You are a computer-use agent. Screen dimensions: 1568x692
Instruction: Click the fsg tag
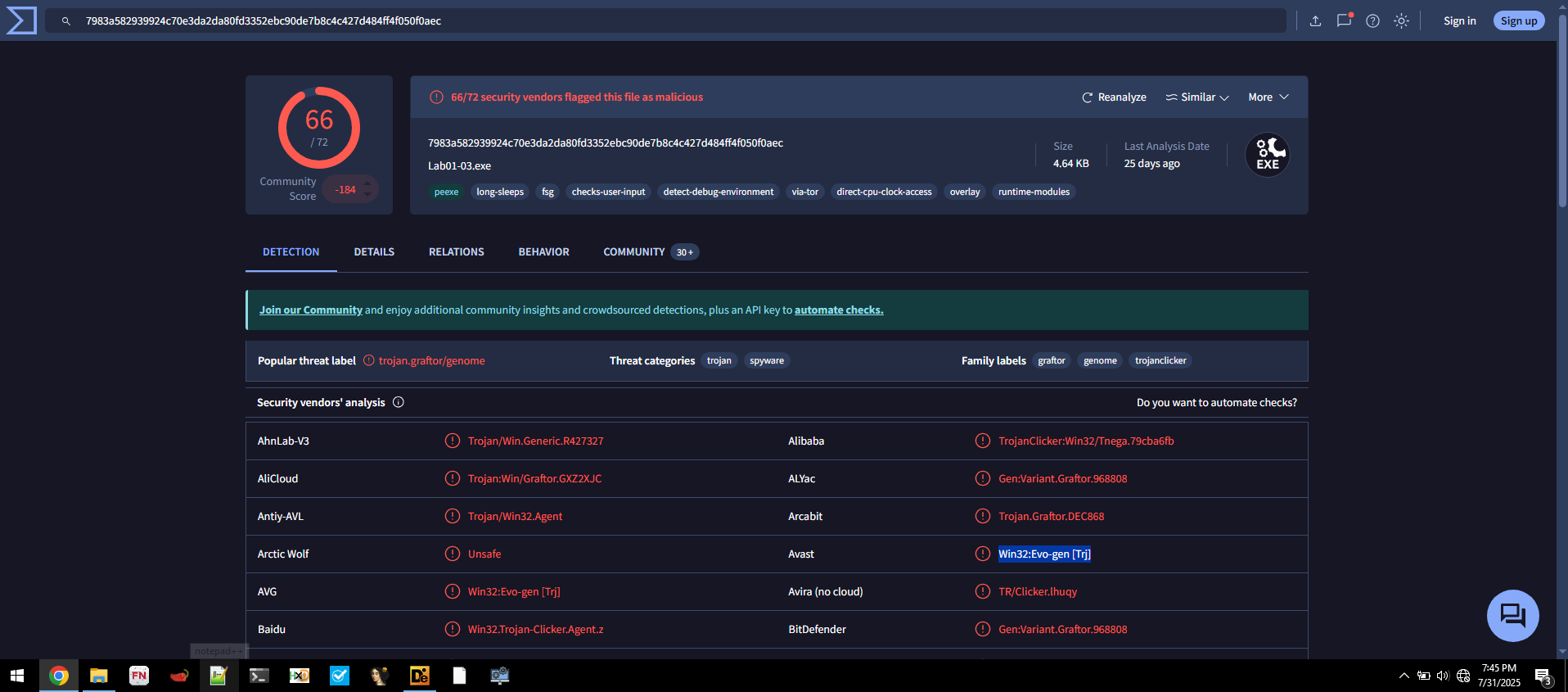coord(548,192)
